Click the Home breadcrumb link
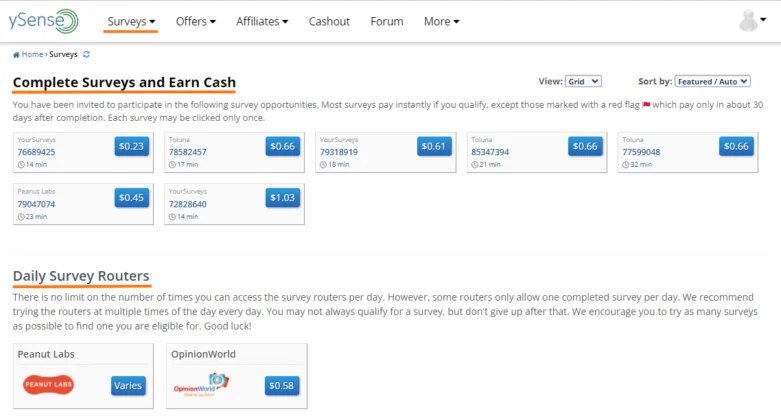Screen dimensions: 781x418 click(28, 55)
